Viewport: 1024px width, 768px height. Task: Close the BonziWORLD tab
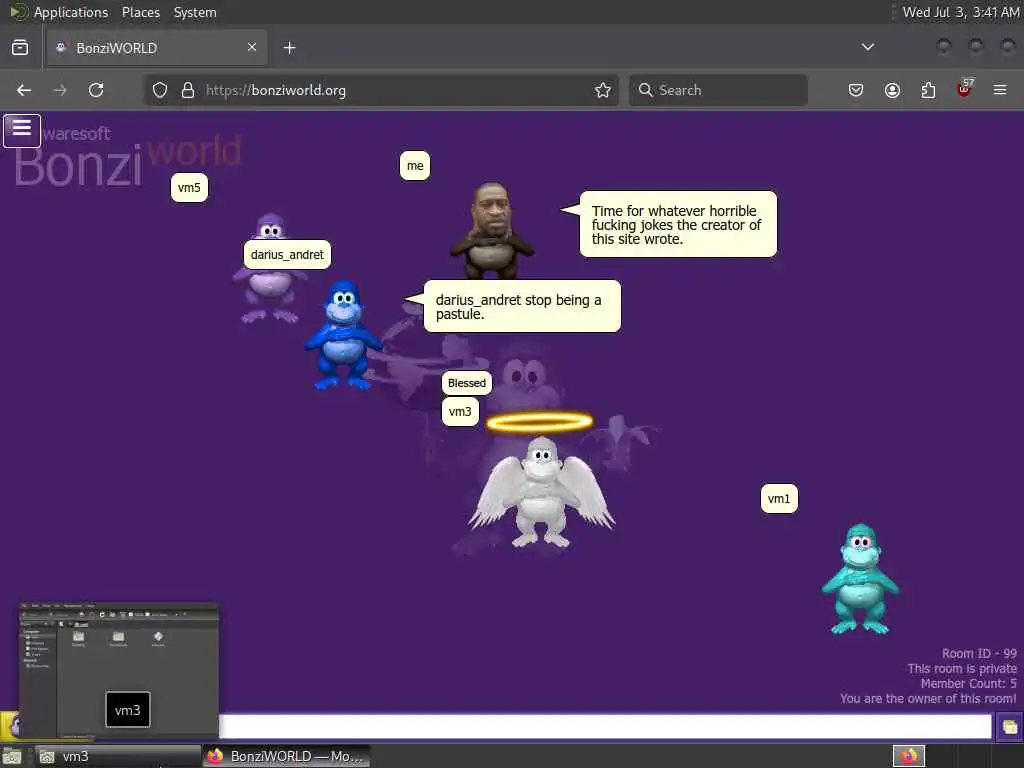tap(252, 47)
